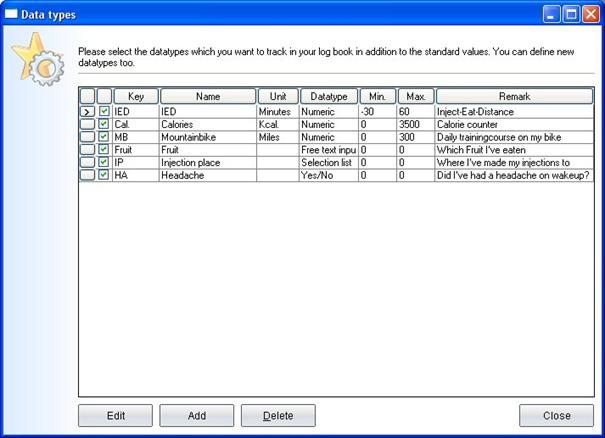Uncheck the IED row checkbox

tap(104, 112)
